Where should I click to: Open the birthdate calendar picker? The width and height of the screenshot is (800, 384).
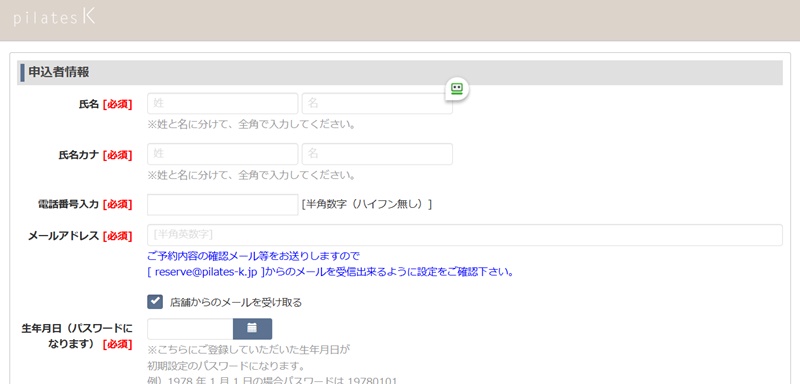click(x=253, y=329)
